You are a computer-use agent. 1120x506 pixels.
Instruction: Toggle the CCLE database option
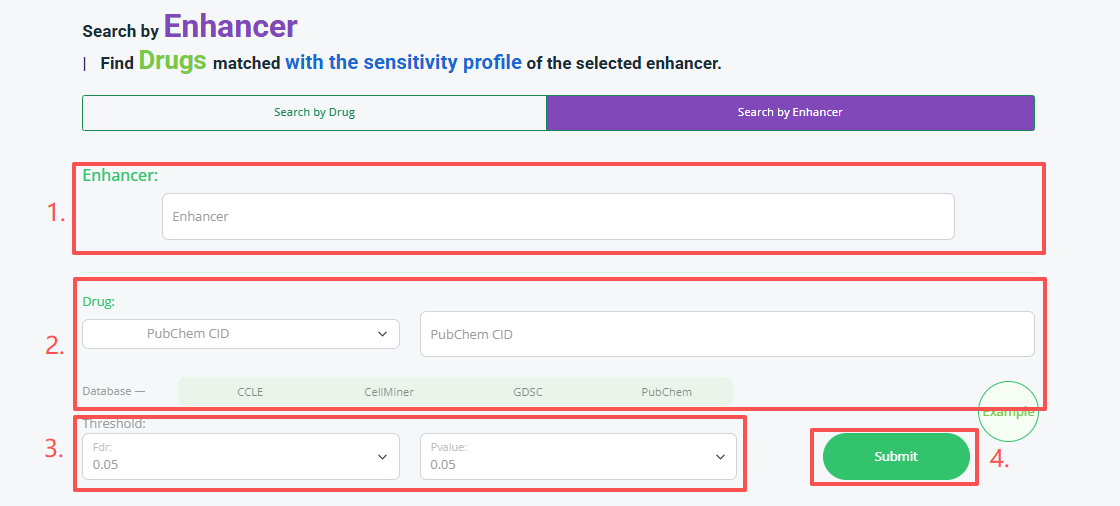250,392
